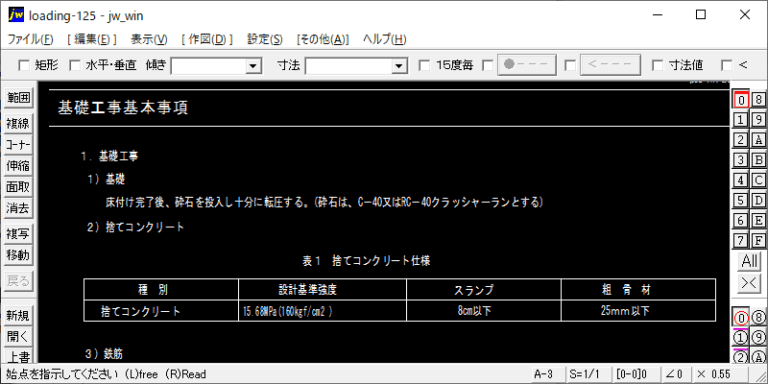Select layer F square icon
The height and width of the screenshot is (384, 768).
pos(759,240)
